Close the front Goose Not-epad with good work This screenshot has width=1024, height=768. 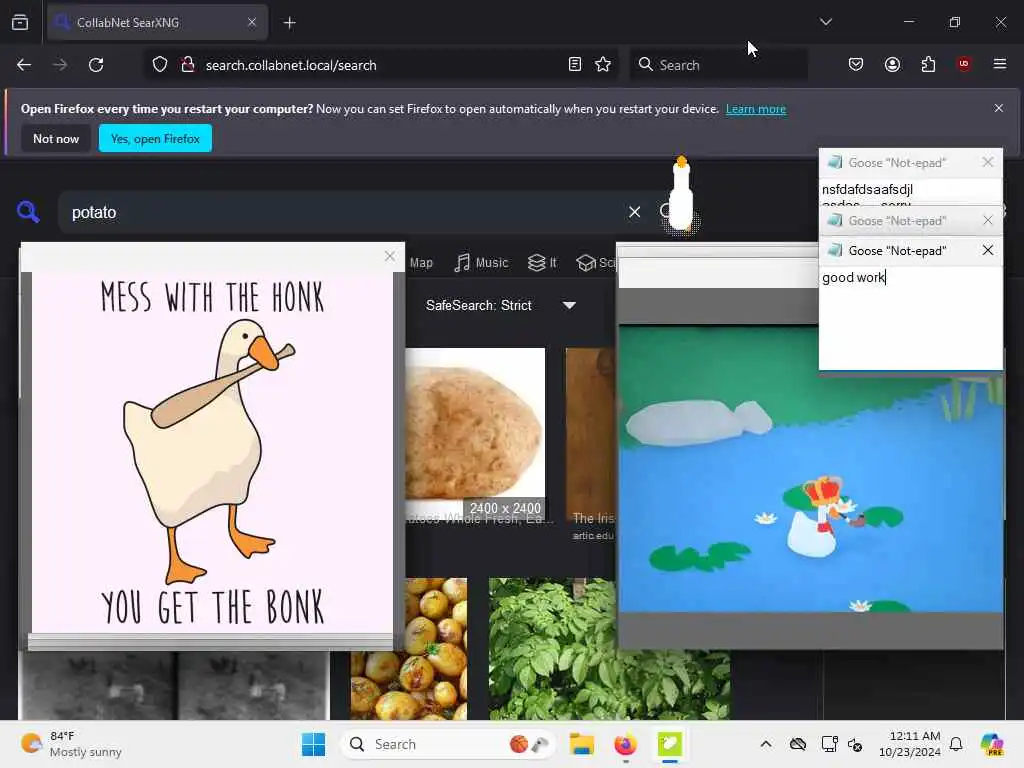click(x=987, y=250)
